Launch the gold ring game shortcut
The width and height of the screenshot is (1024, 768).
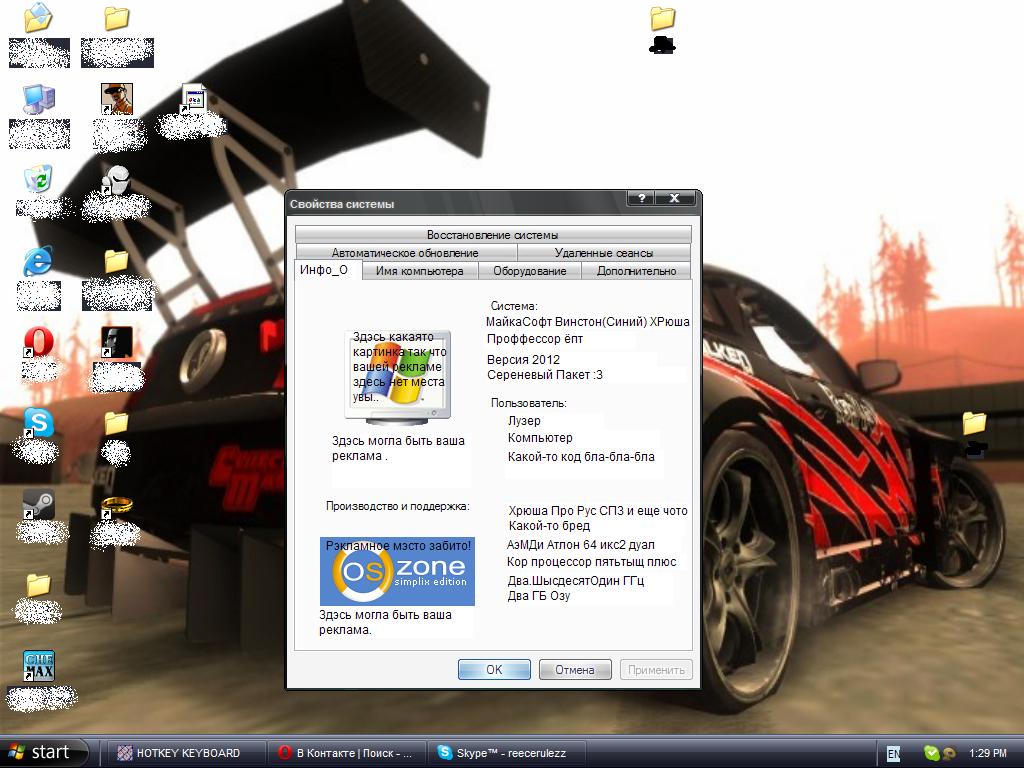[116, 506]
